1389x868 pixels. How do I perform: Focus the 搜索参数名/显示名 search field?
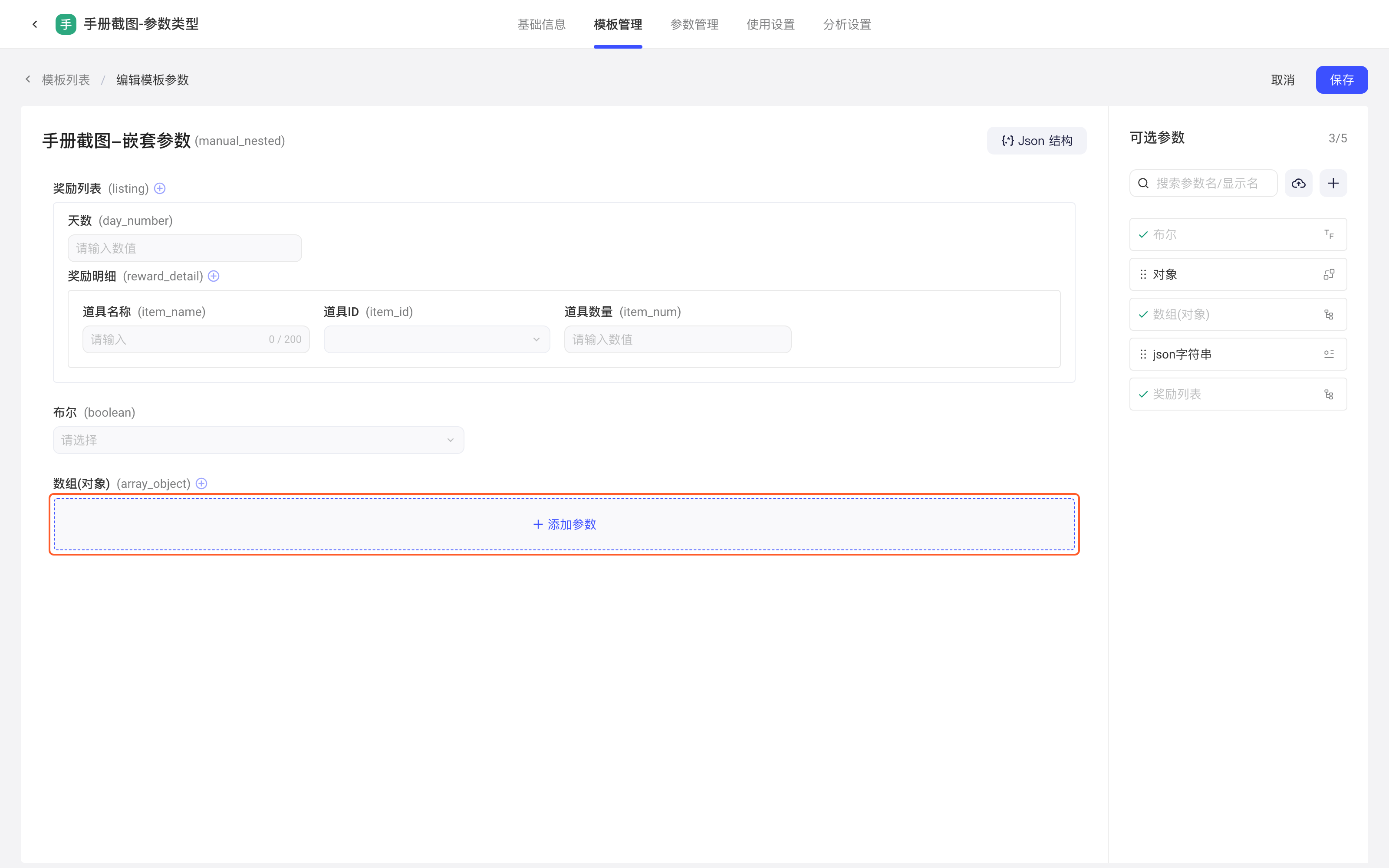pos(1203,183)
